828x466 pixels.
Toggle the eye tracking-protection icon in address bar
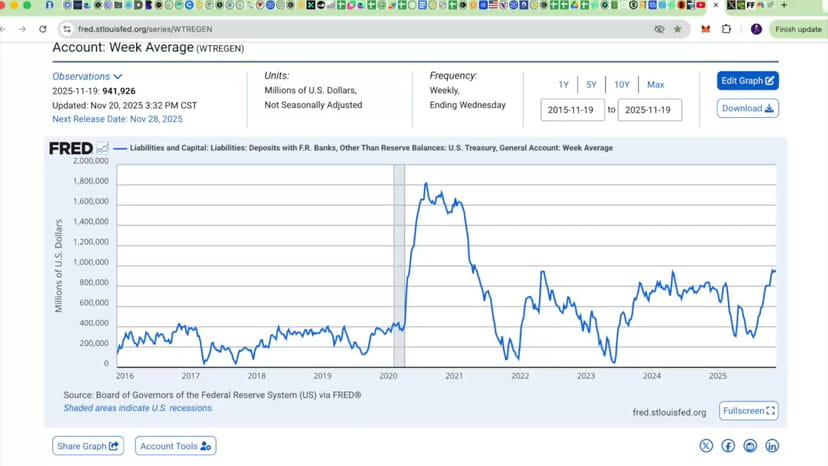[x=659, y=29]
